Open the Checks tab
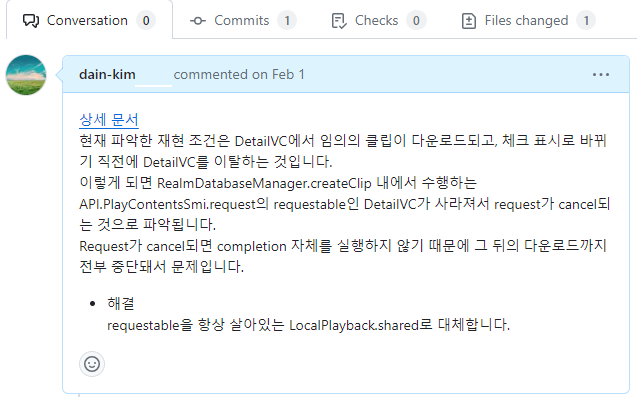This screenshot has height=397, width=637. (378, 20)
